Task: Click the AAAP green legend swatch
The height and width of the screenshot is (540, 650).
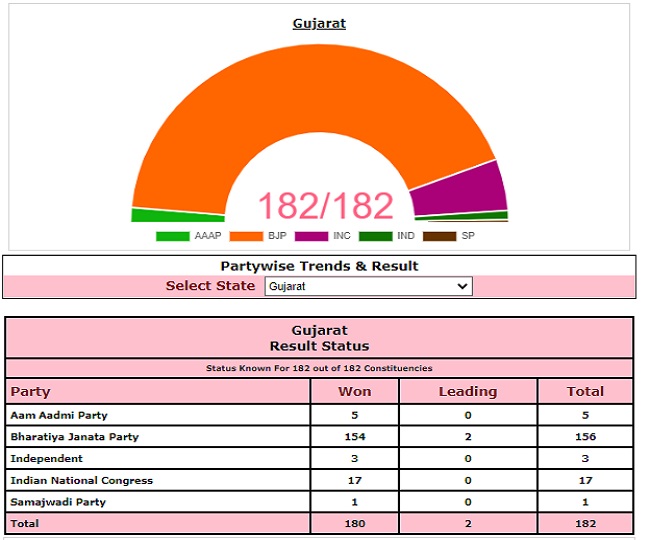Action: tap(172, 237)
